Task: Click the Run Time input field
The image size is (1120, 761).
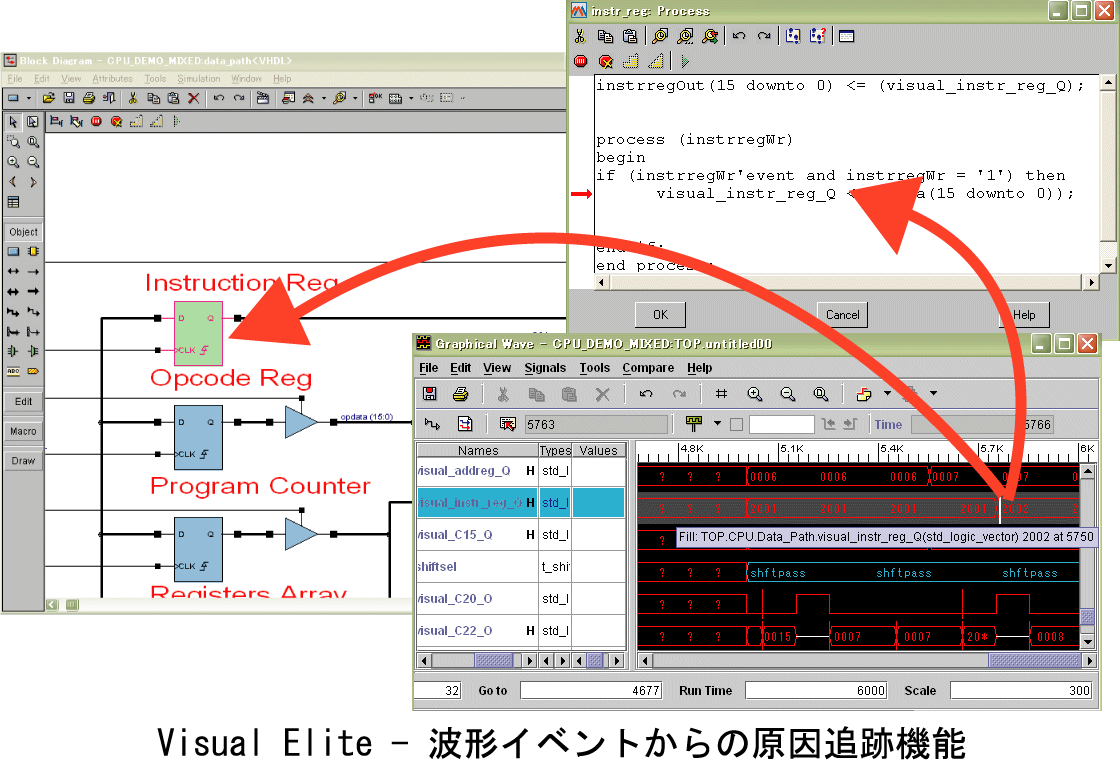Action: point(816,691)
